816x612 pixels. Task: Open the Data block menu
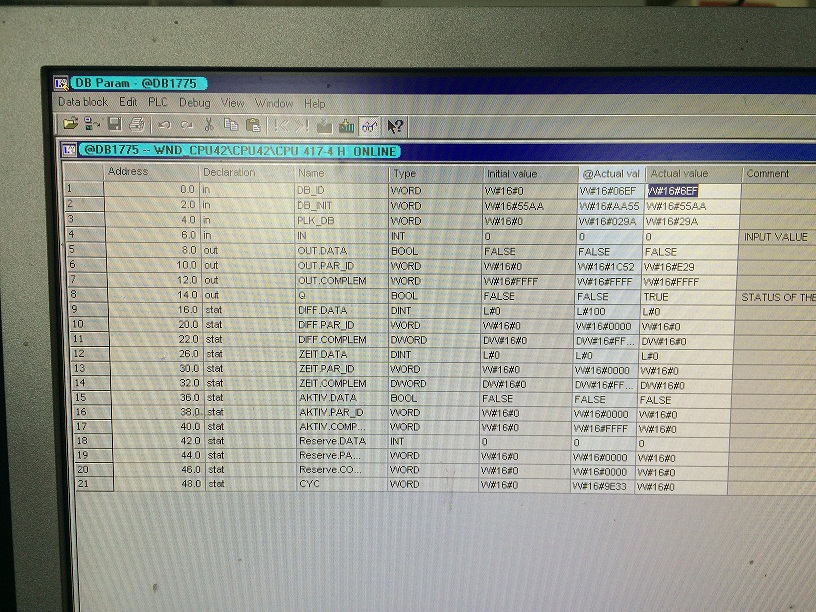pyautogui.click(x=83, y=102)
